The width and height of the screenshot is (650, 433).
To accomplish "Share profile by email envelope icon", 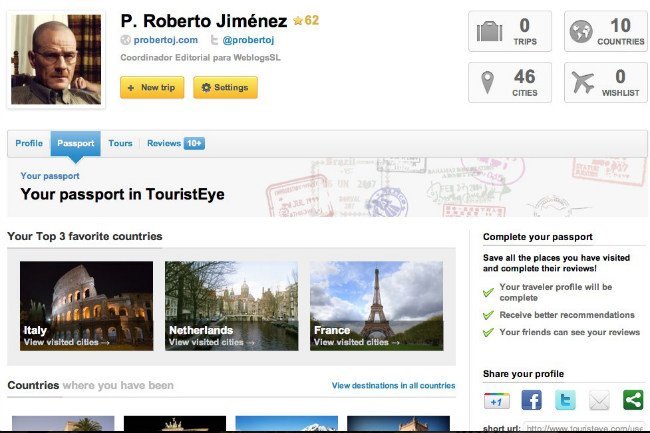I will point(599,400).
